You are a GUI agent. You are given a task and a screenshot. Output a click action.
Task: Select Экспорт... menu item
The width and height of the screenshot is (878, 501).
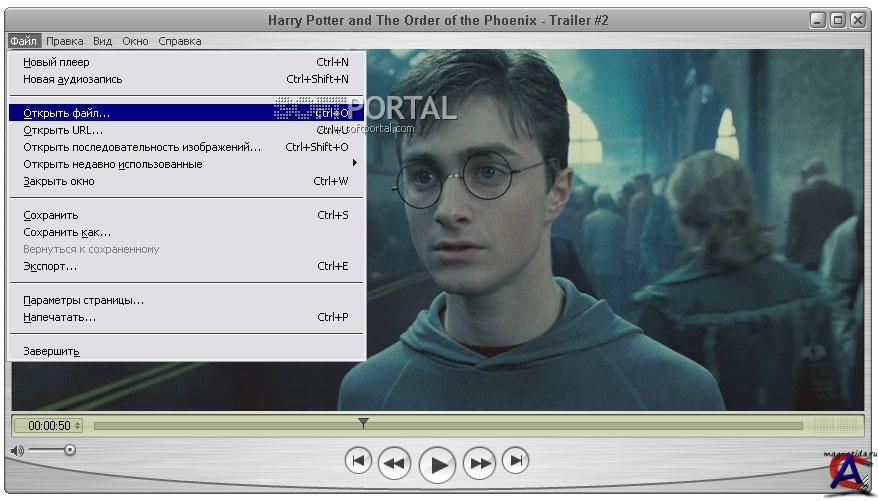click(50, 266)
